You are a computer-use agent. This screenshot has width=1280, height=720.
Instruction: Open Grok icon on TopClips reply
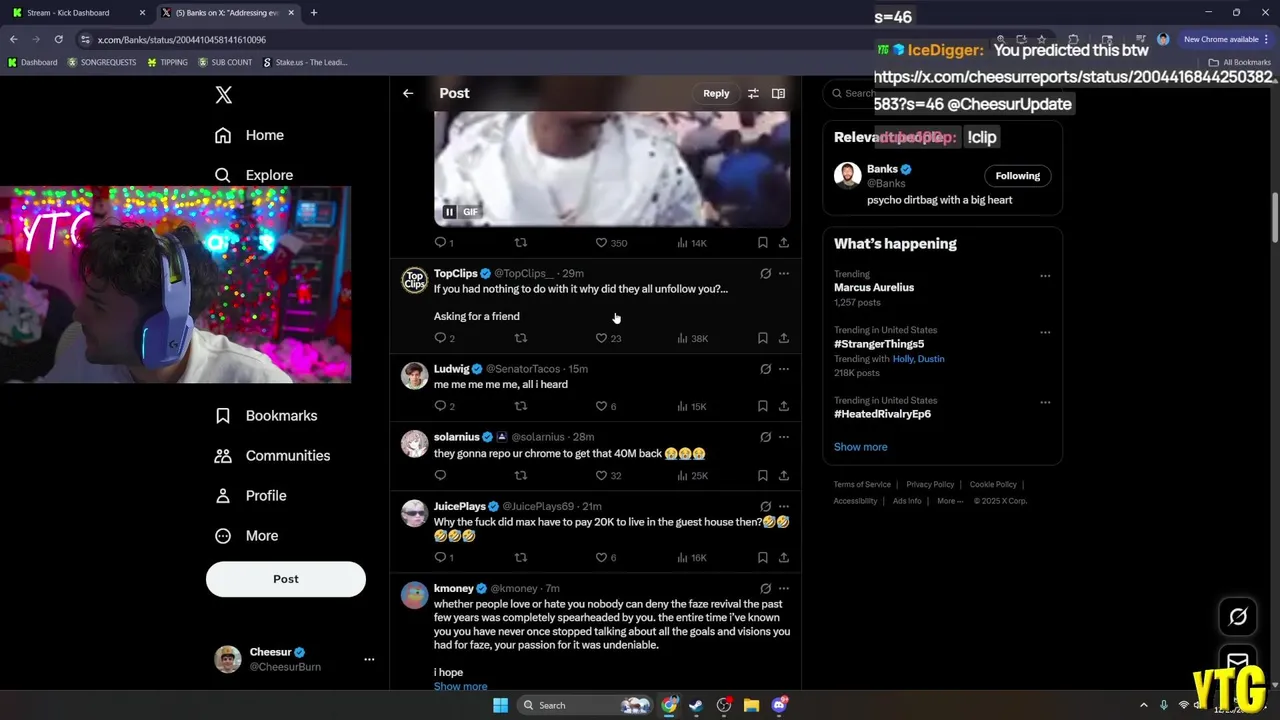pyautogui.click(x=765, y=273)
